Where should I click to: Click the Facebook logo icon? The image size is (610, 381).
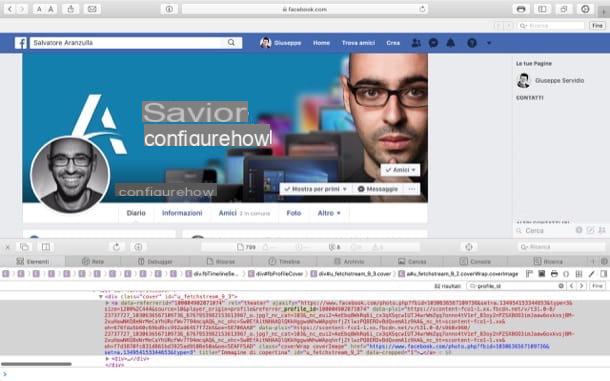21,43
